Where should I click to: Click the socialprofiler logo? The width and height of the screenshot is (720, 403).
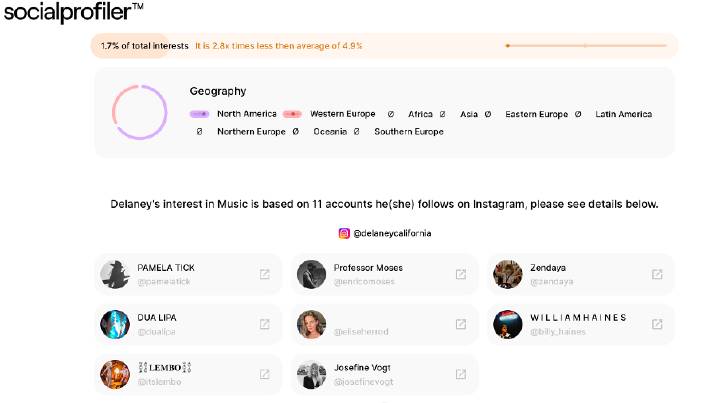pyautogui.click(x=73, y=12)
